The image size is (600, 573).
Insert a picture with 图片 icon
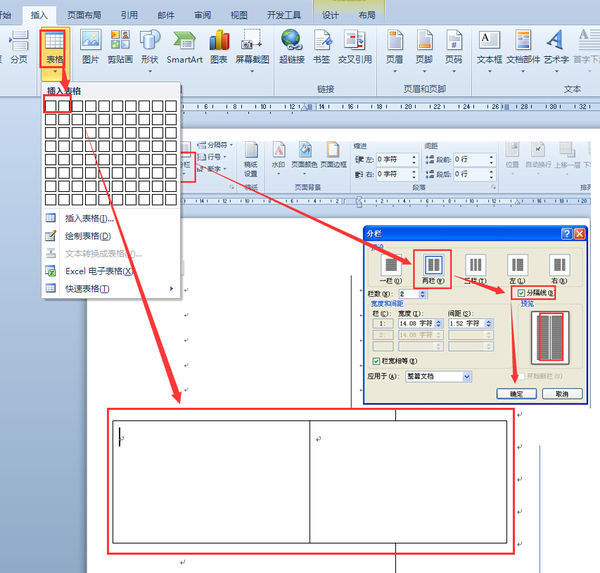pyautogui.click(x=91, y=46)
